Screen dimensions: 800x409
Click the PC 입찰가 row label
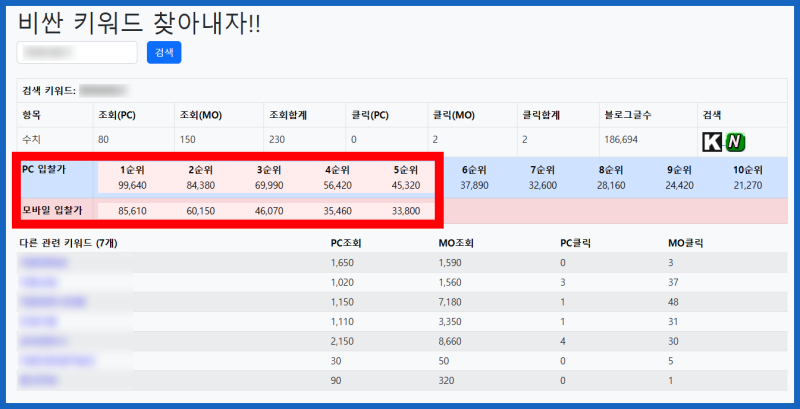42,169
